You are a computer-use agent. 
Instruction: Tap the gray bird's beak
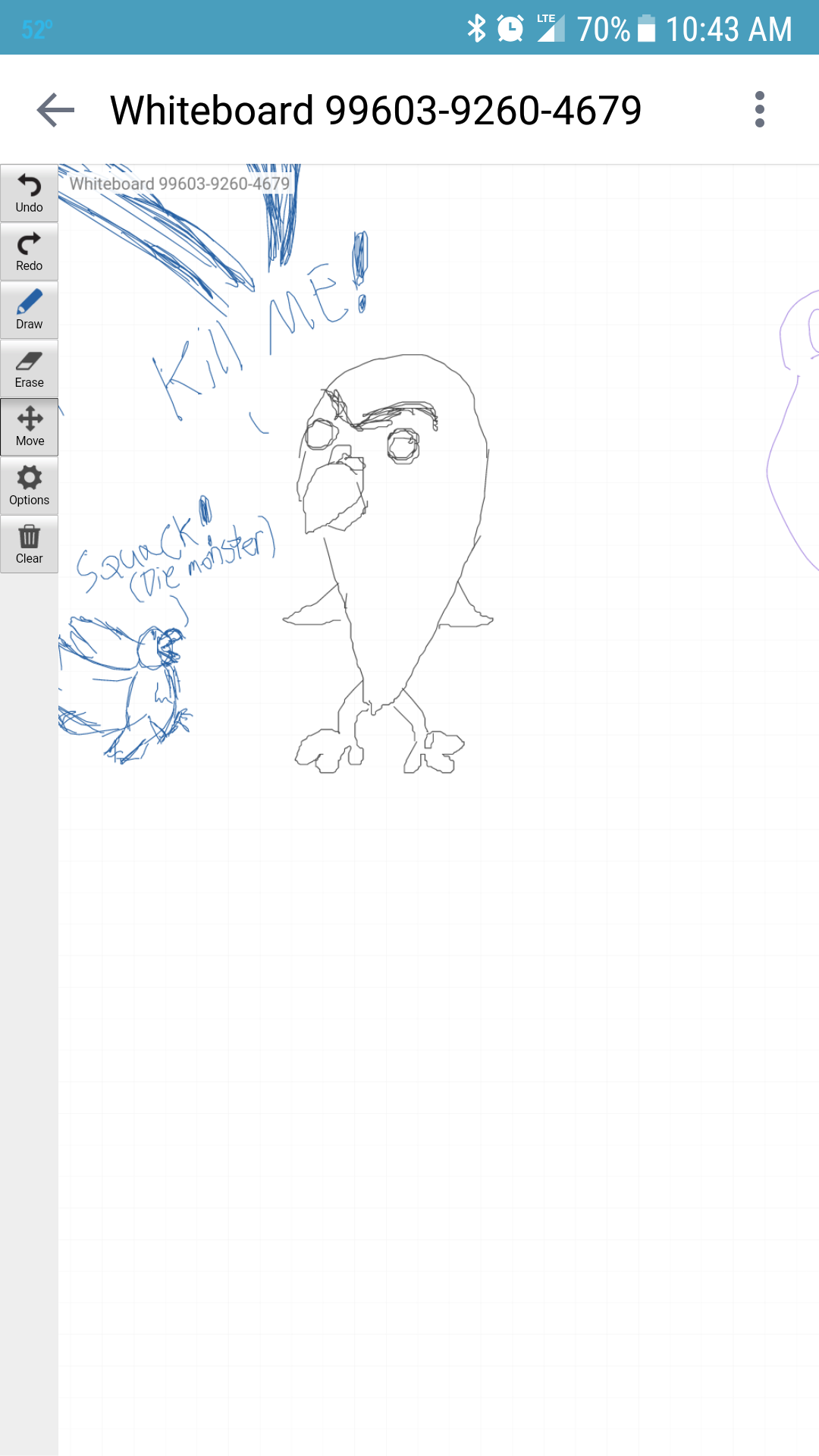(334, 493)
